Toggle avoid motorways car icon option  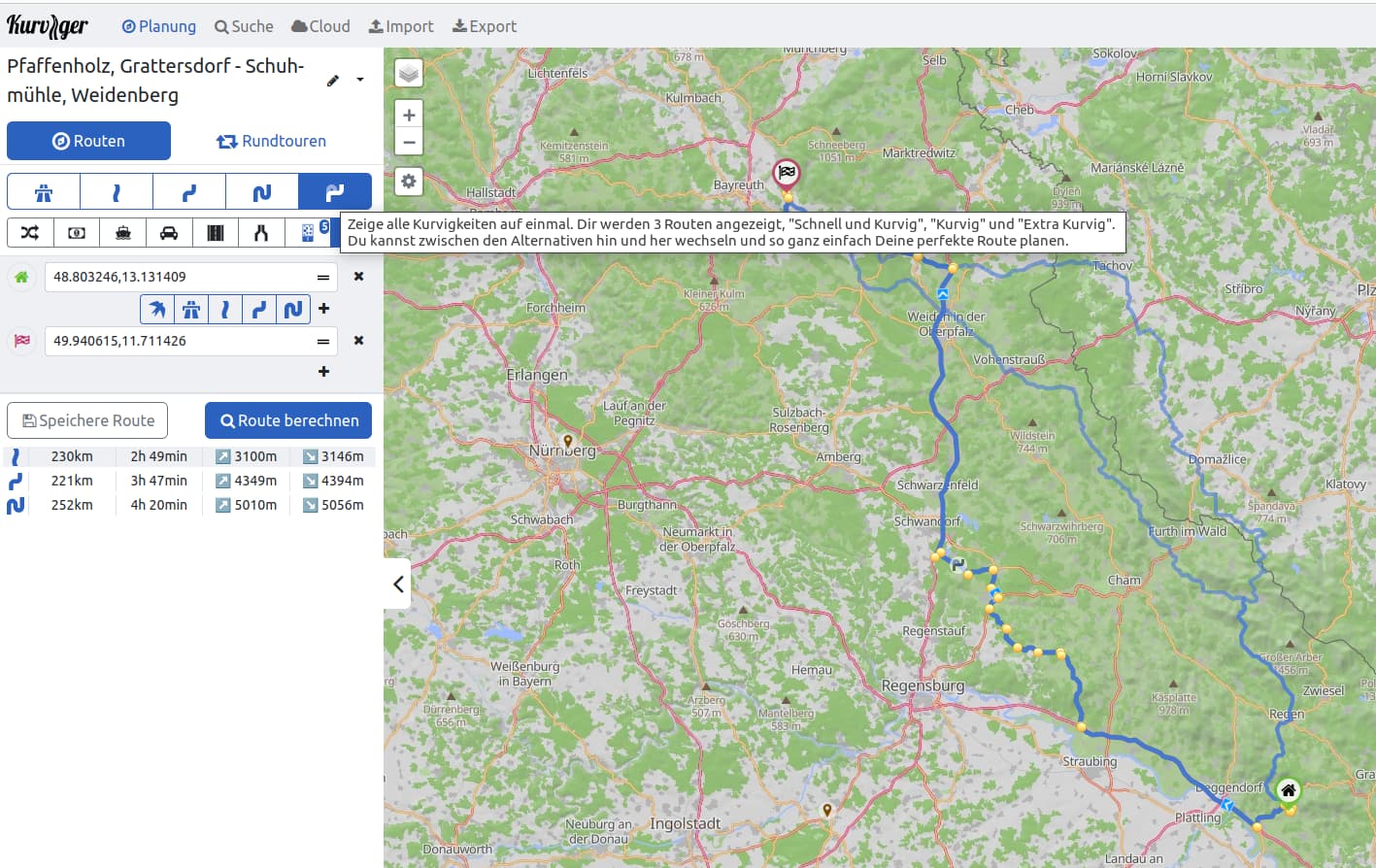(169, 233)
